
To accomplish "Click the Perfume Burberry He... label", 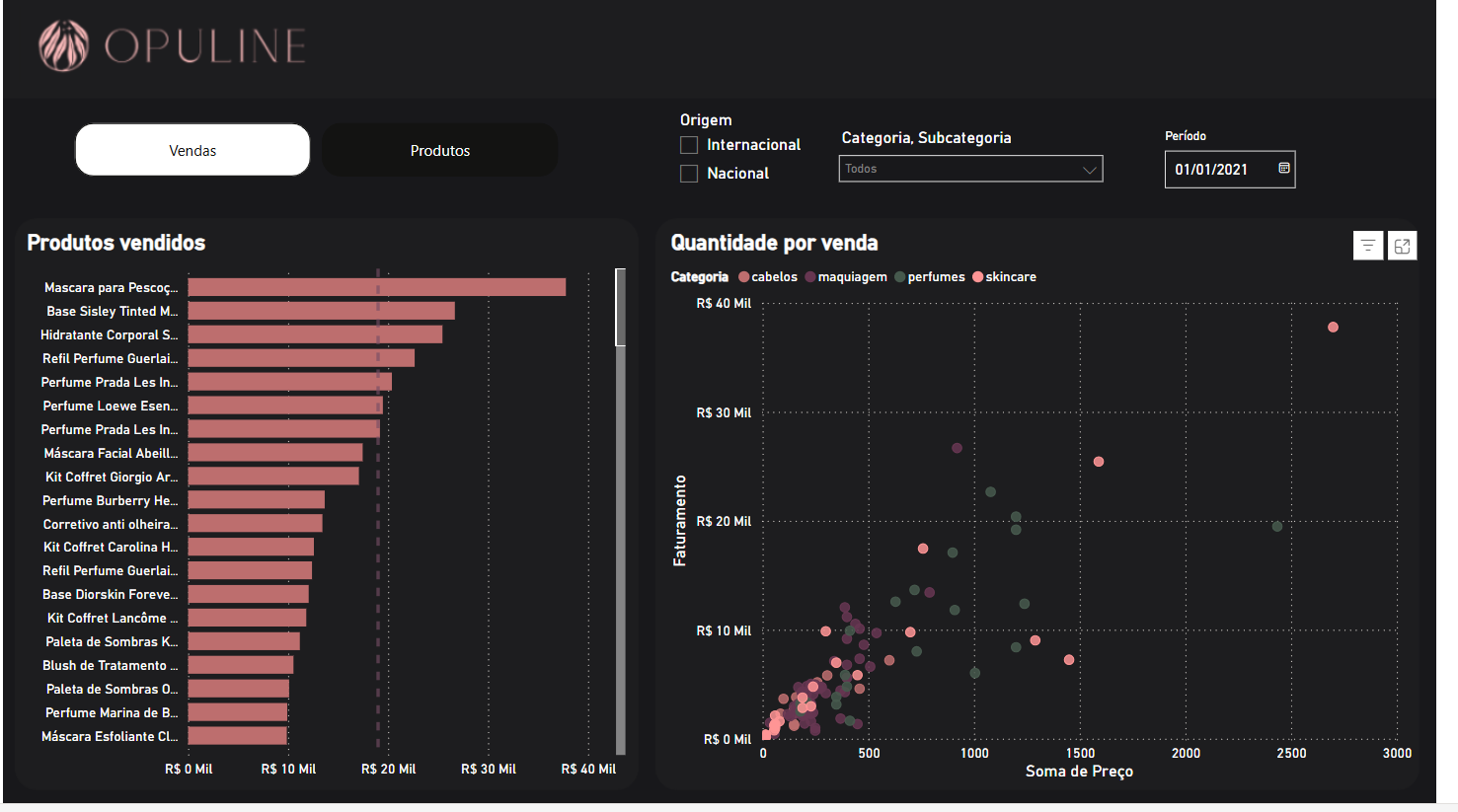I will (x=111, y=500).
